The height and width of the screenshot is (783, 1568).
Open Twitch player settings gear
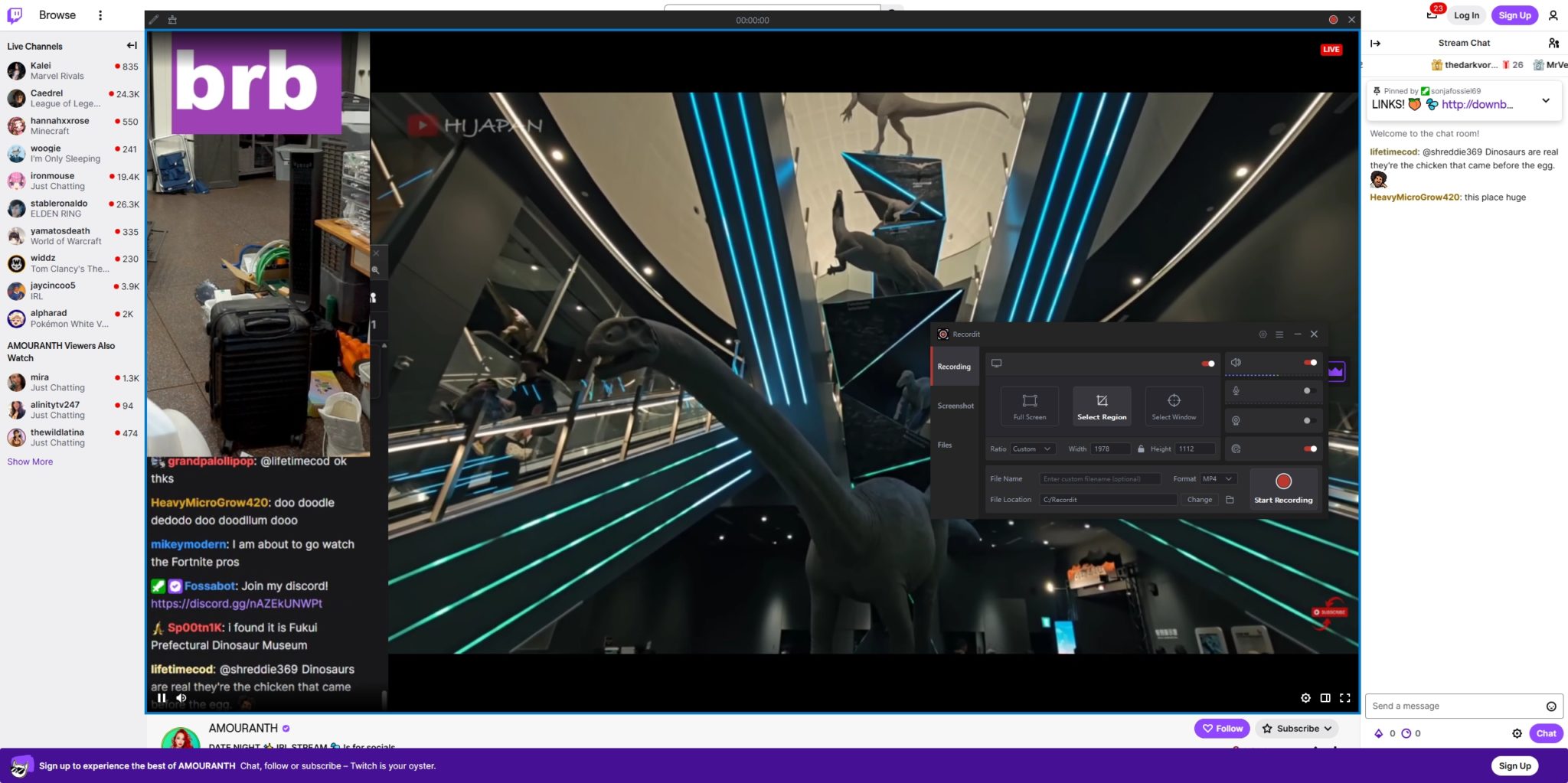click(1305, 698)
